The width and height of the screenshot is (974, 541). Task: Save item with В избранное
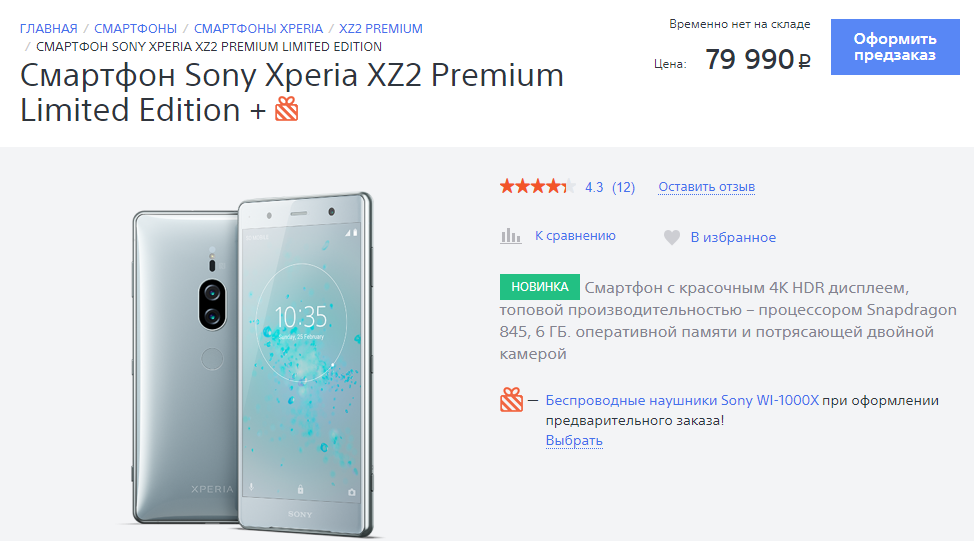(x=733, y=237)
